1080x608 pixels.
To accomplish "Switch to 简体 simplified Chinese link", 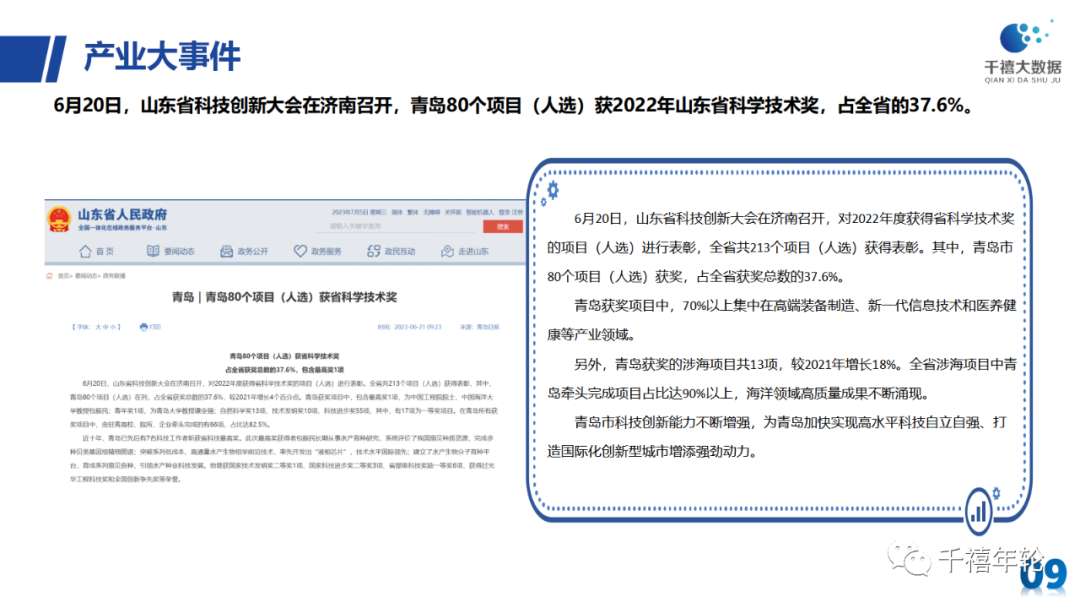I will pyautogui.click(x=397, y=212).
